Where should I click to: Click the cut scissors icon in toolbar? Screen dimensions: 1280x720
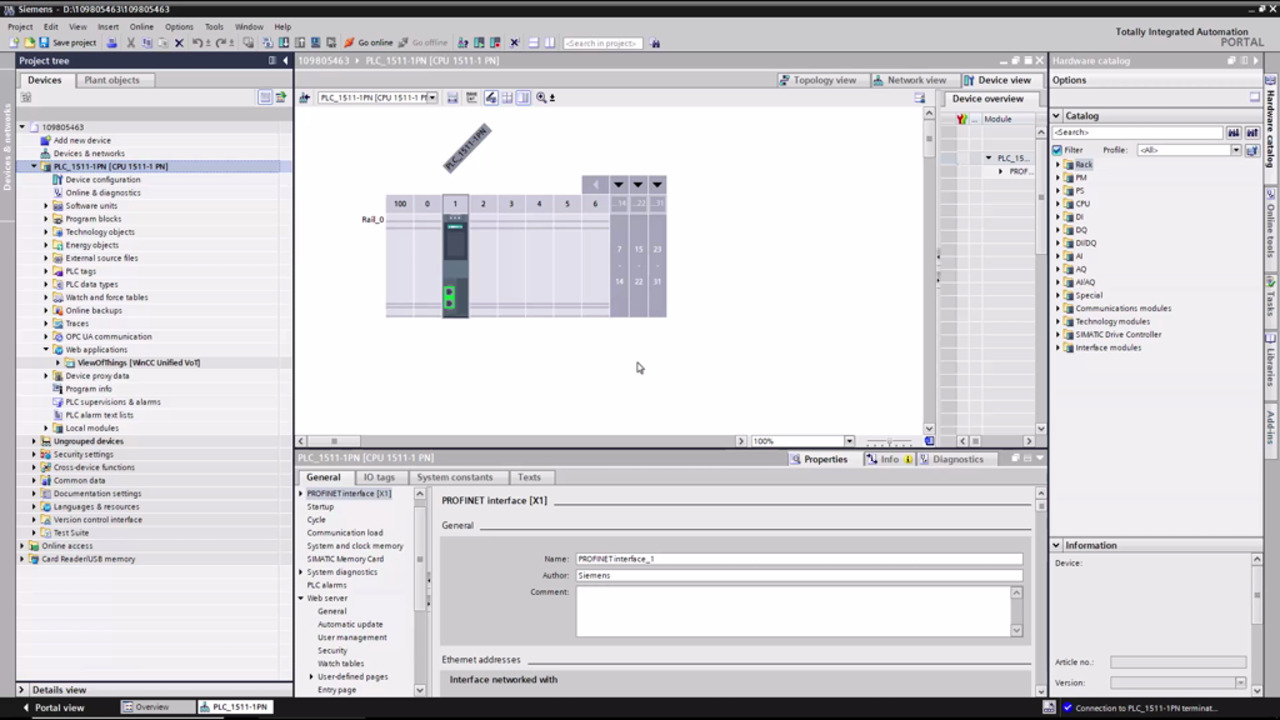[130, 43]
